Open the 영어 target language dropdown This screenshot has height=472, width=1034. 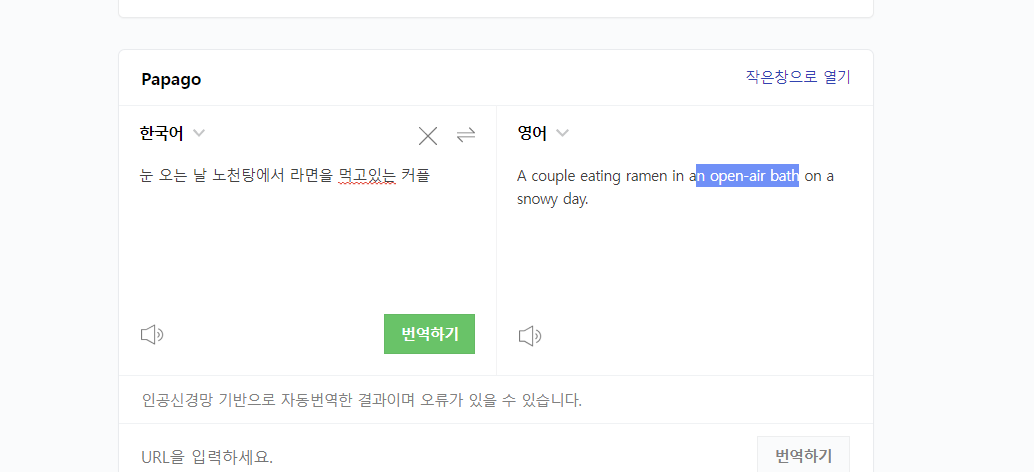coord(543,134)
